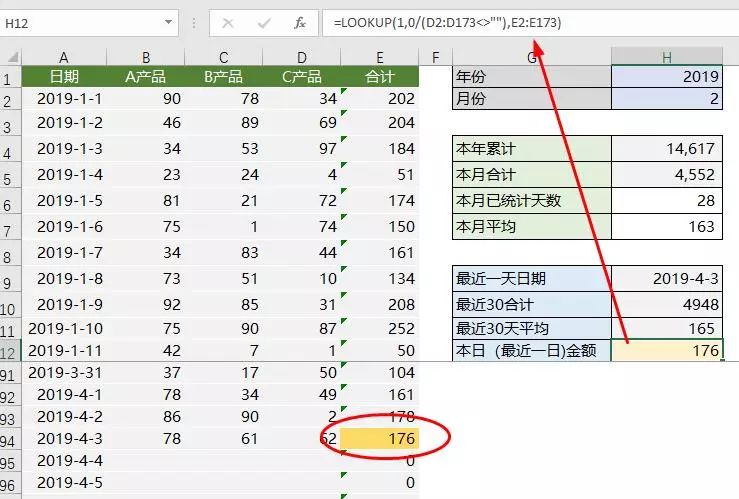739x499 pixels.
Task: Select column A header
Action: 64,57
